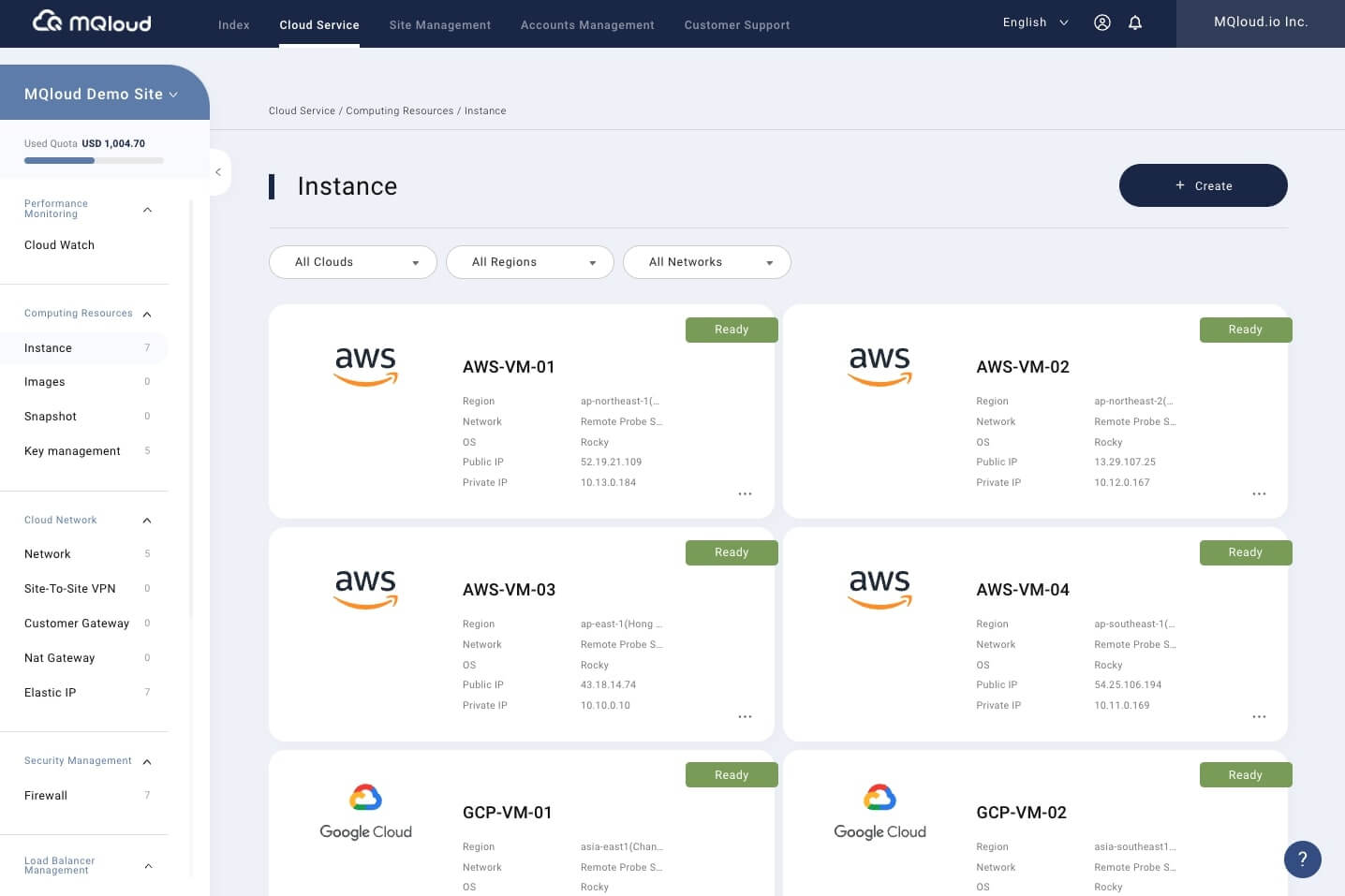The image size is (1345, 896).
Task: Click the AWS logo on AWS-VM-04 card
Action: [x=879, y=589]
